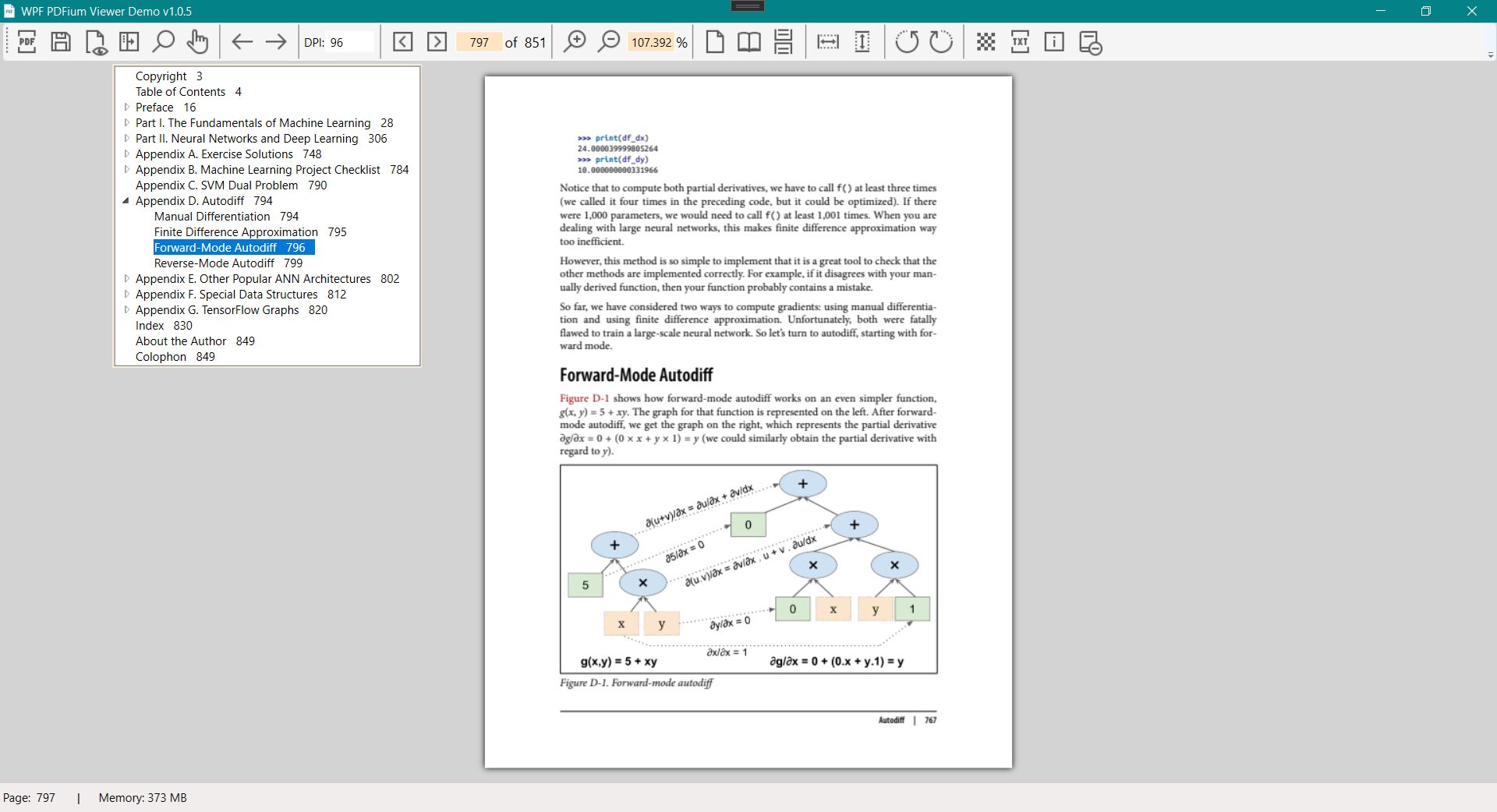The height and width of the screenshot is (812, 1497).
Task: Click the zoom percentage field
Action: coord(652,42)
